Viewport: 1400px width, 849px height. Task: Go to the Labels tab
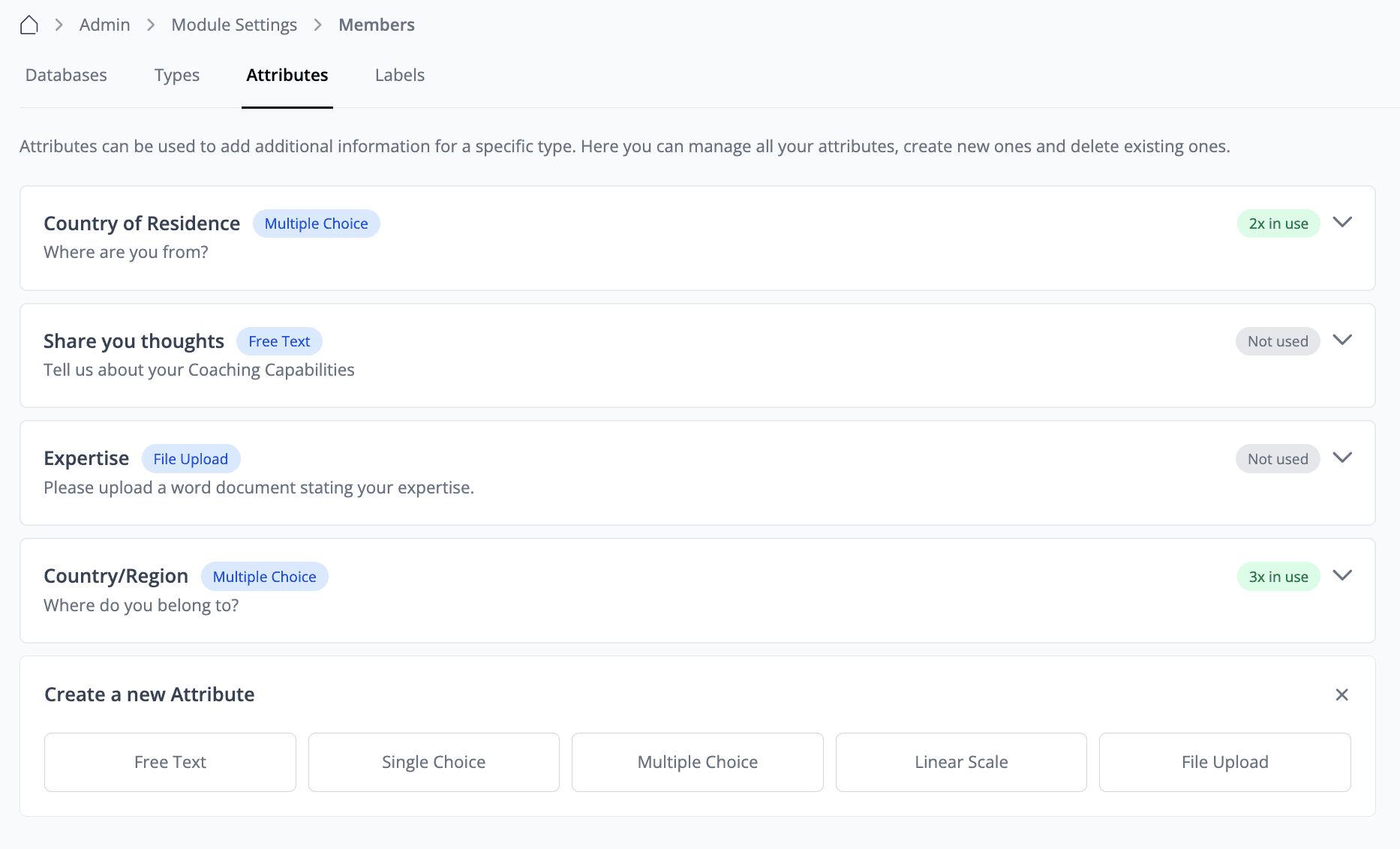tap(399, 75)
